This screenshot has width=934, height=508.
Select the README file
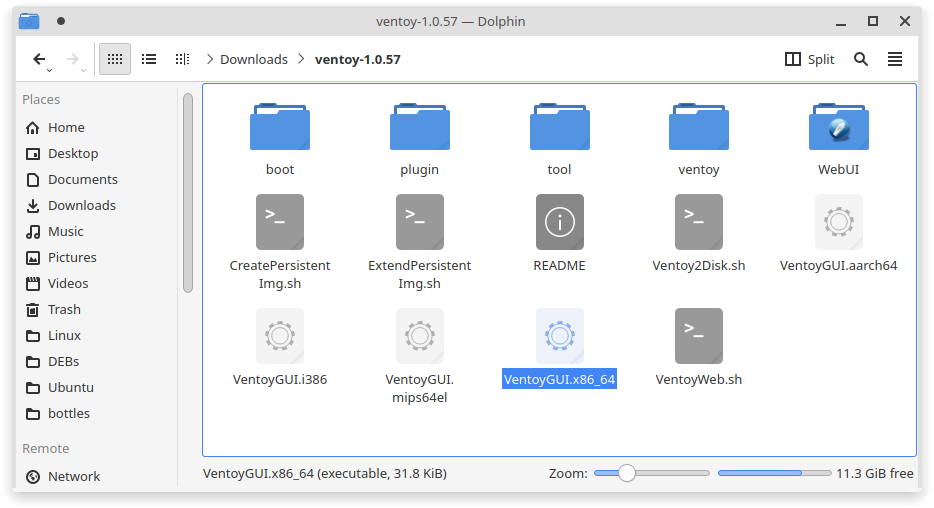pyautogui.click(x=559, y=233)
